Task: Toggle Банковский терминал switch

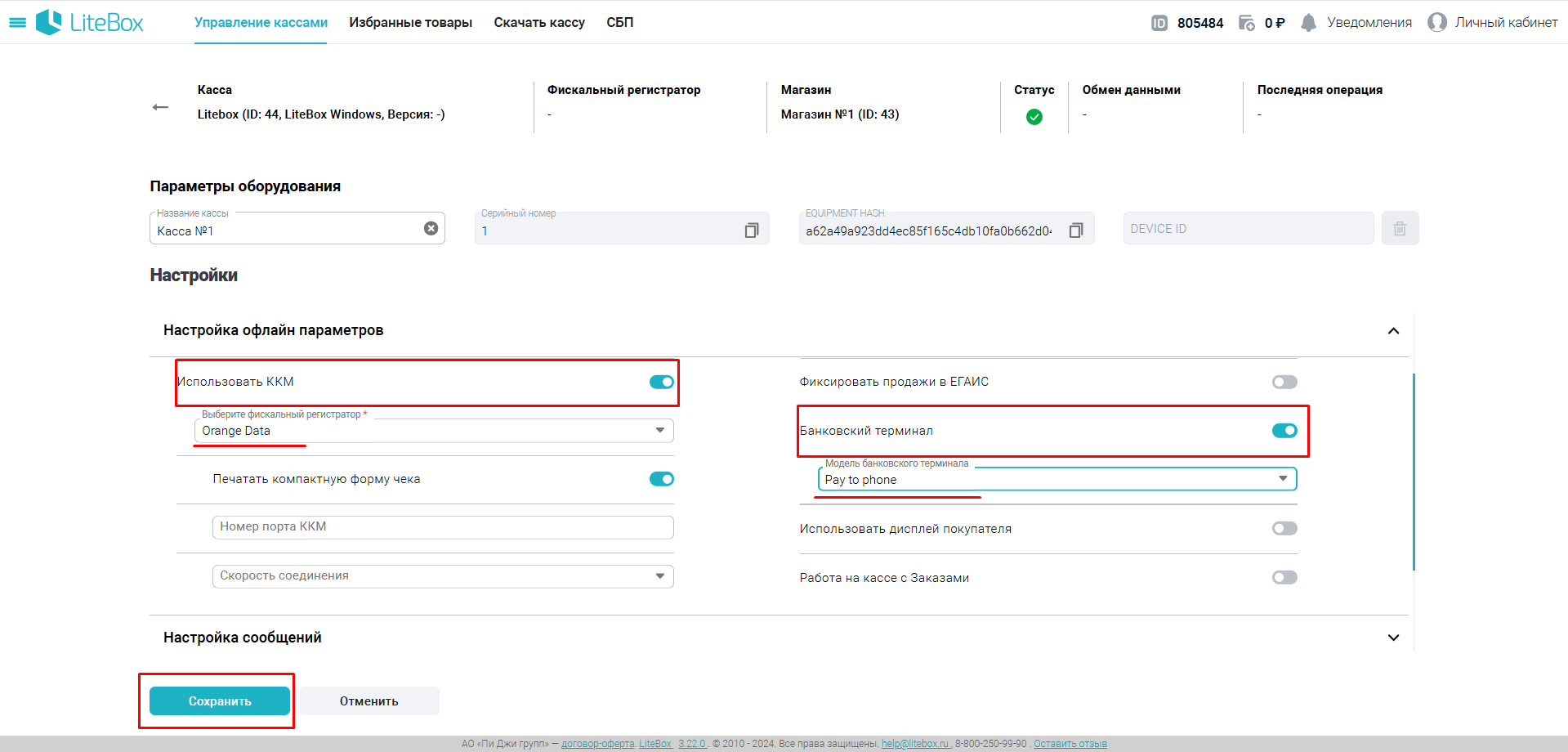Action: (1284, 431)
